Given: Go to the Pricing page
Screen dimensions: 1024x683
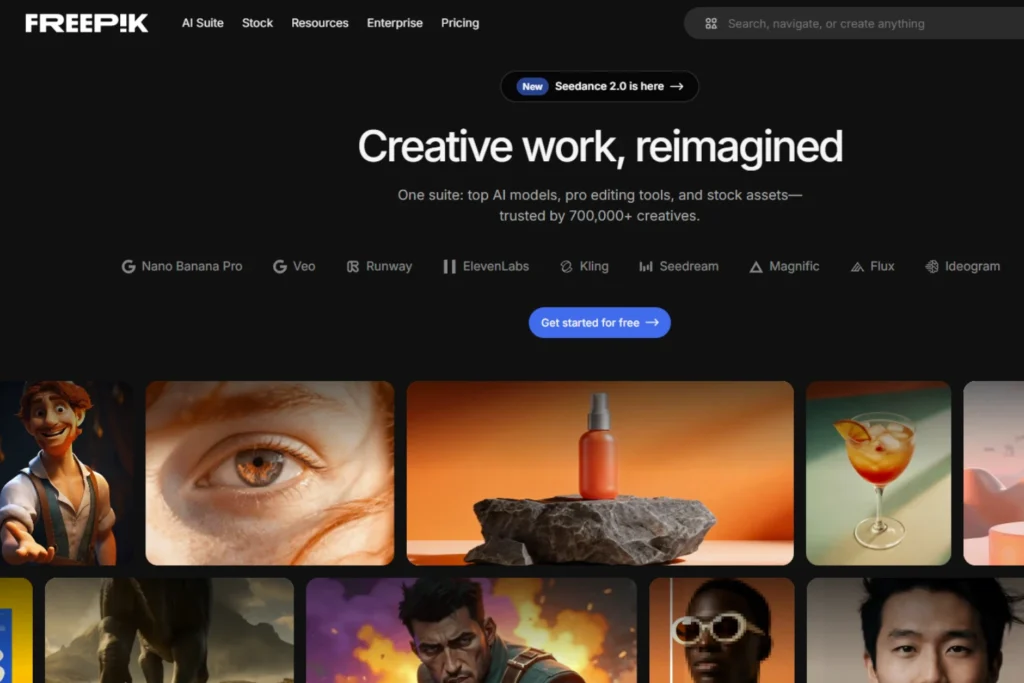Looking at the screenshot, I should pyautogui.click(x=460, y=23).
